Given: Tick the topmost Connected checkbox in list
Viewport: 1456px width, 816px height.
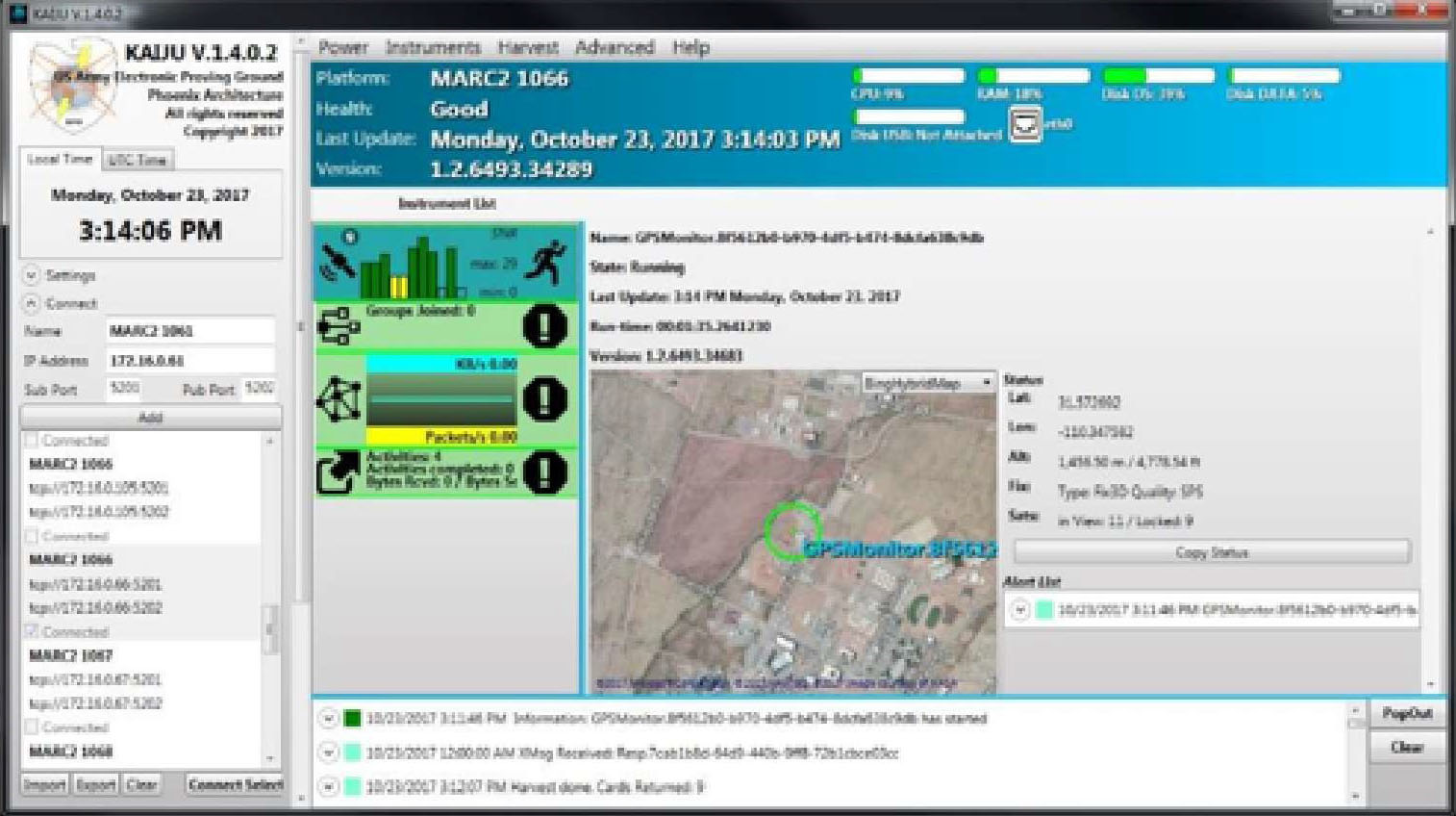Looking at the screenshot, I should point(32,441).
